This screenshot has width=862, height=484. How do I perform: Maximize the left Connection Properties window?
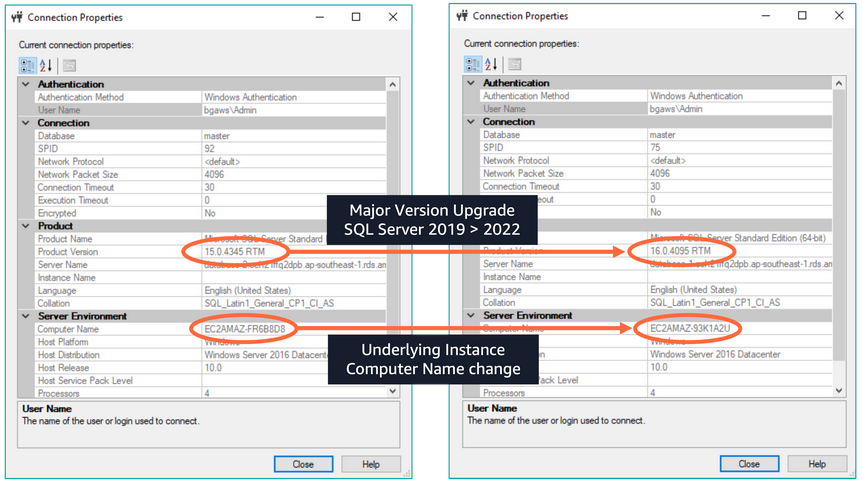click(356, 17)
